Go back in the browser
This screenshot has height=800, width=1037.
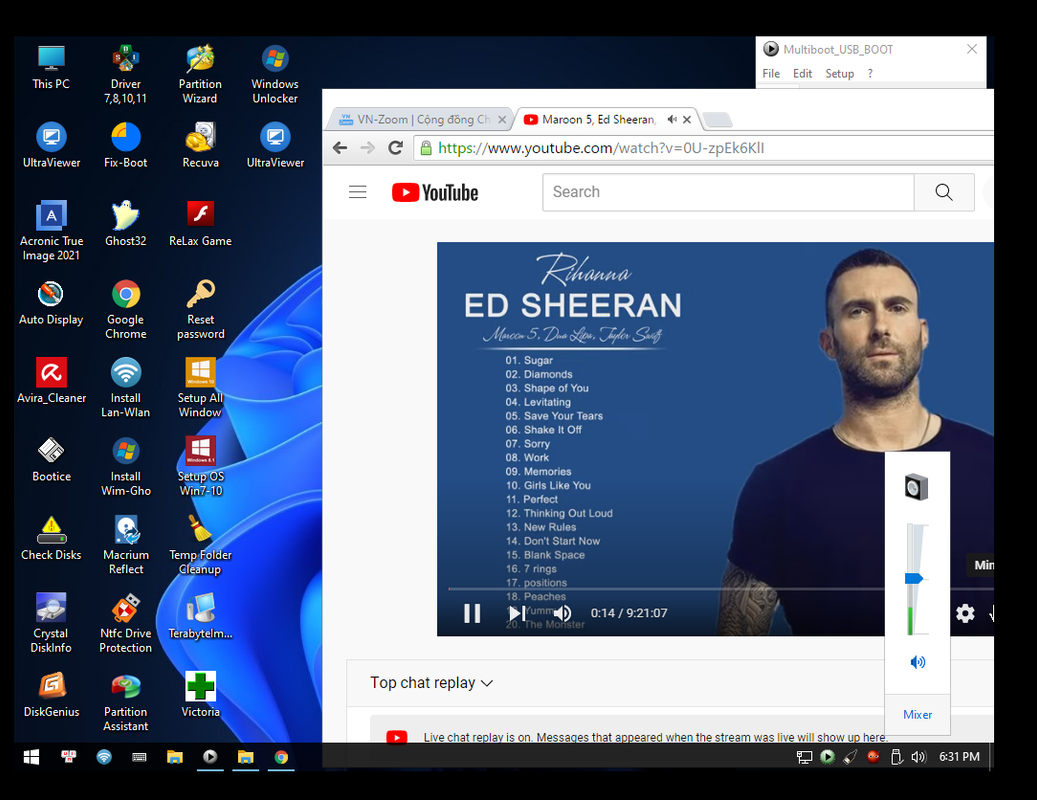340,147
